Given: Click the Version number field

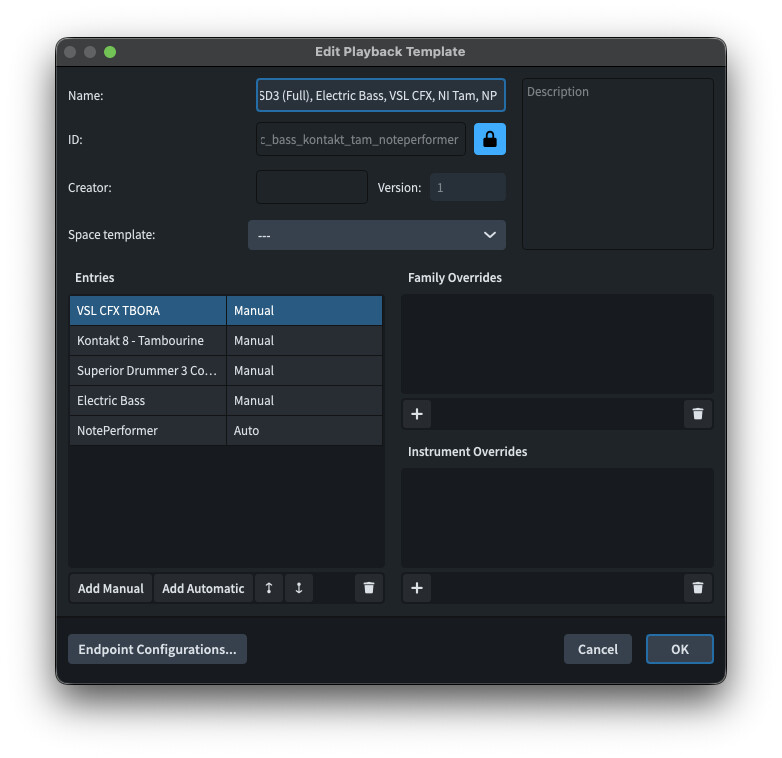Looking at the screenshot, I should (x=468, y=188).
